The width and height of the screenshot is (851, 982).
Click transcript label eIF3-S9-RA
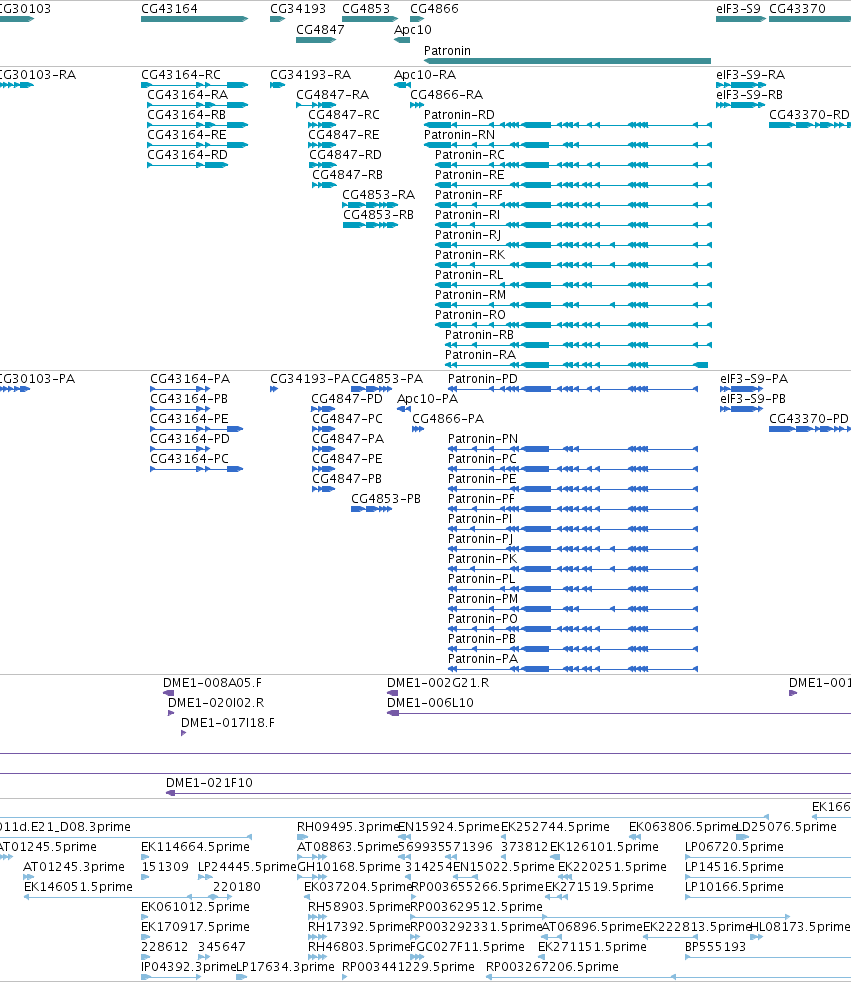pyautogui.click(x=750, y=75)
